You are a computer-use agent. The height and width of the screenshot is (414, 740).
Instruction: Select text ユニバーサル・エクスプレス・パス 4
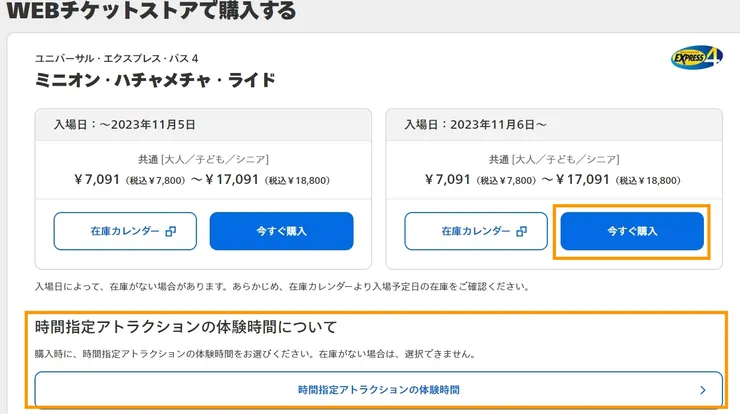117,59
